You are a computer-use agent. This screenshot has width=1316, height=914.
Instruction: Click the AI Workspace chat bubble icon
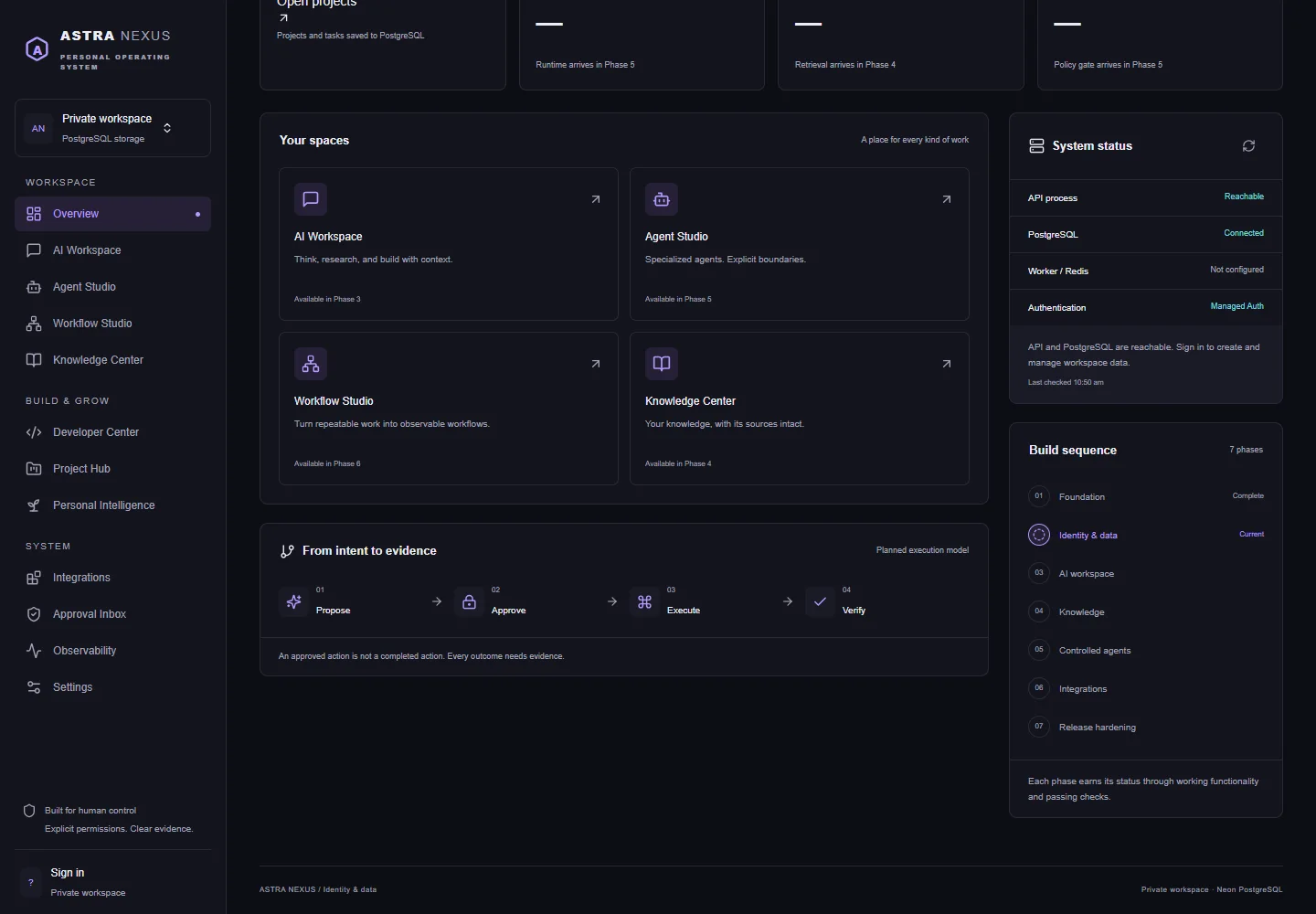click(311, 199)
